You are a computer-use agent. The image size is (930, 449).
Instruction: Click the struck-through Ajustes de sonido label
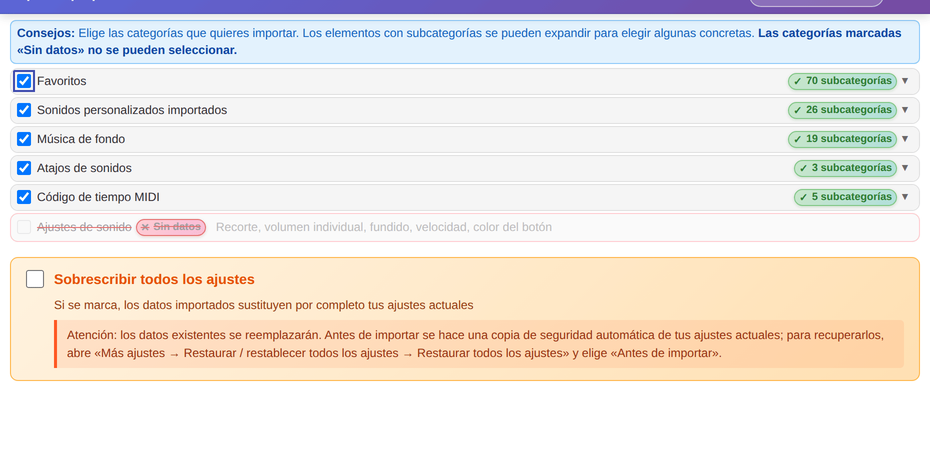[x=84, y=227]
